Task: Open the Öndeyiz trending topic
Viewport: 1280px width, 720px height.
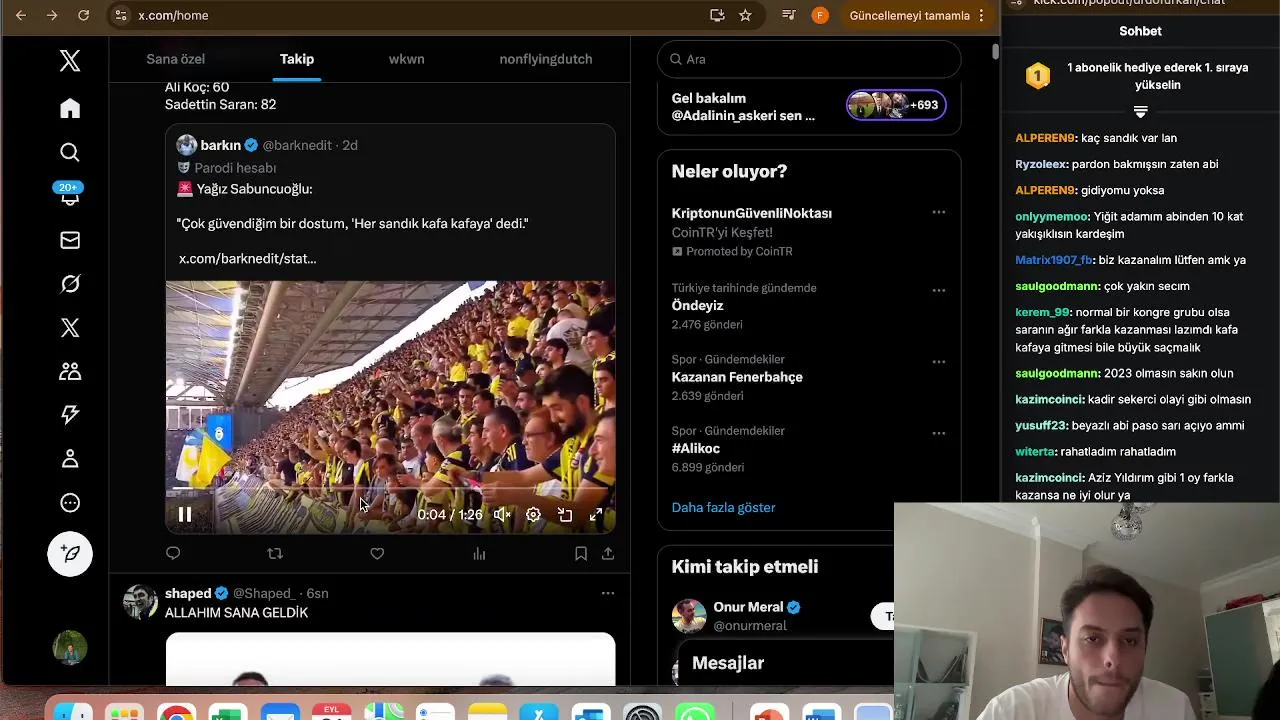Action: pyautogui.click(x=697, y=306)
